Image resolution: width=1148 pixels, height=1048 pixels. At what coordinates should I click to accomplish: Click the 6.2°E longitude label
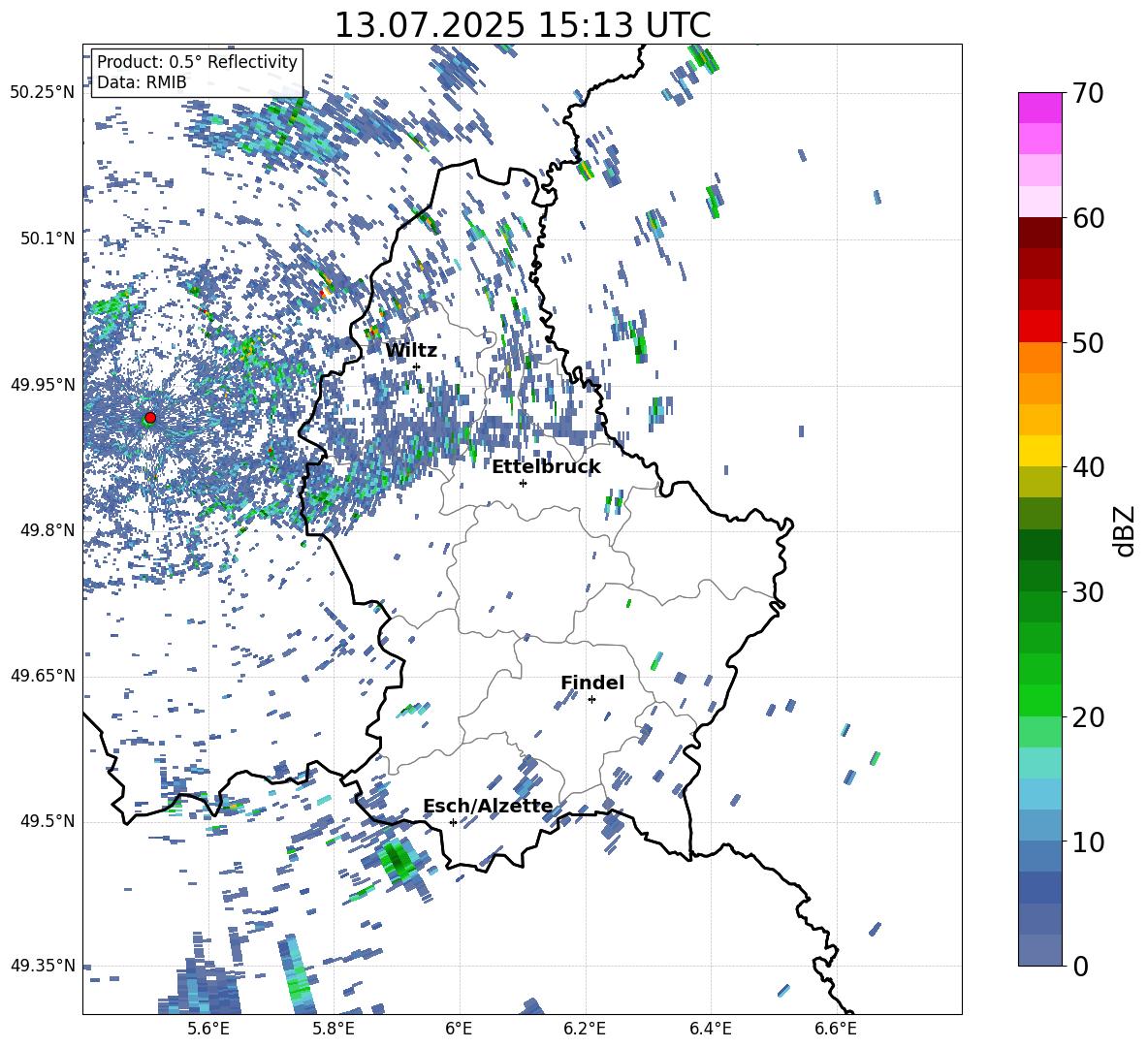(585, 1029)
